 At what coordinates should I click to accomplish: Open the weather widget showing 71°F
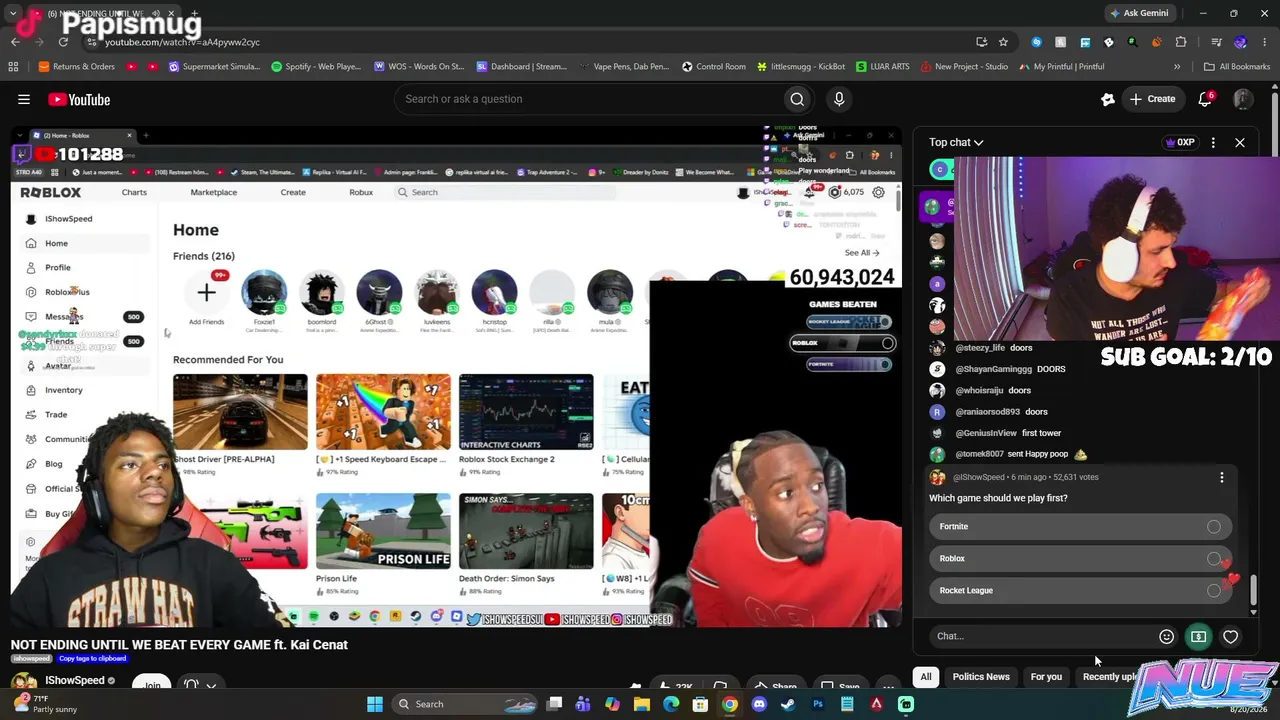click(44, 704)
